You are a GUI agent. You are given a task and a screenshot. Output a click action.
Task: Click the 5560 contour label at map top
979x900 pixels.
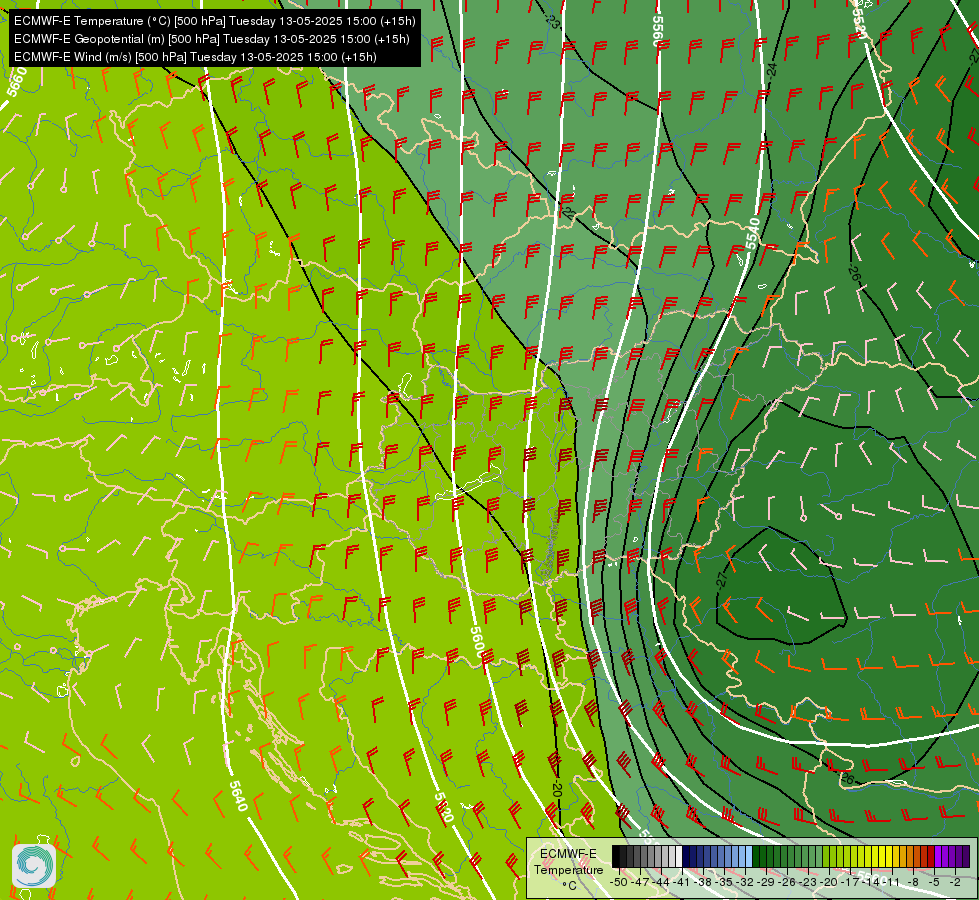[x=657, y=30]
